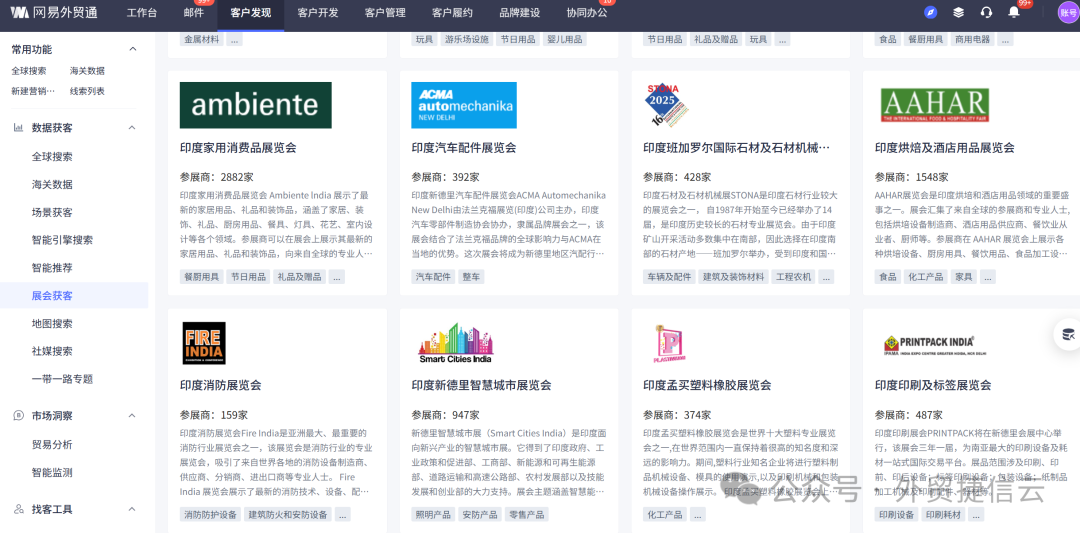Switch to the 邮件 tab
1080x533 pixels.
194,12
